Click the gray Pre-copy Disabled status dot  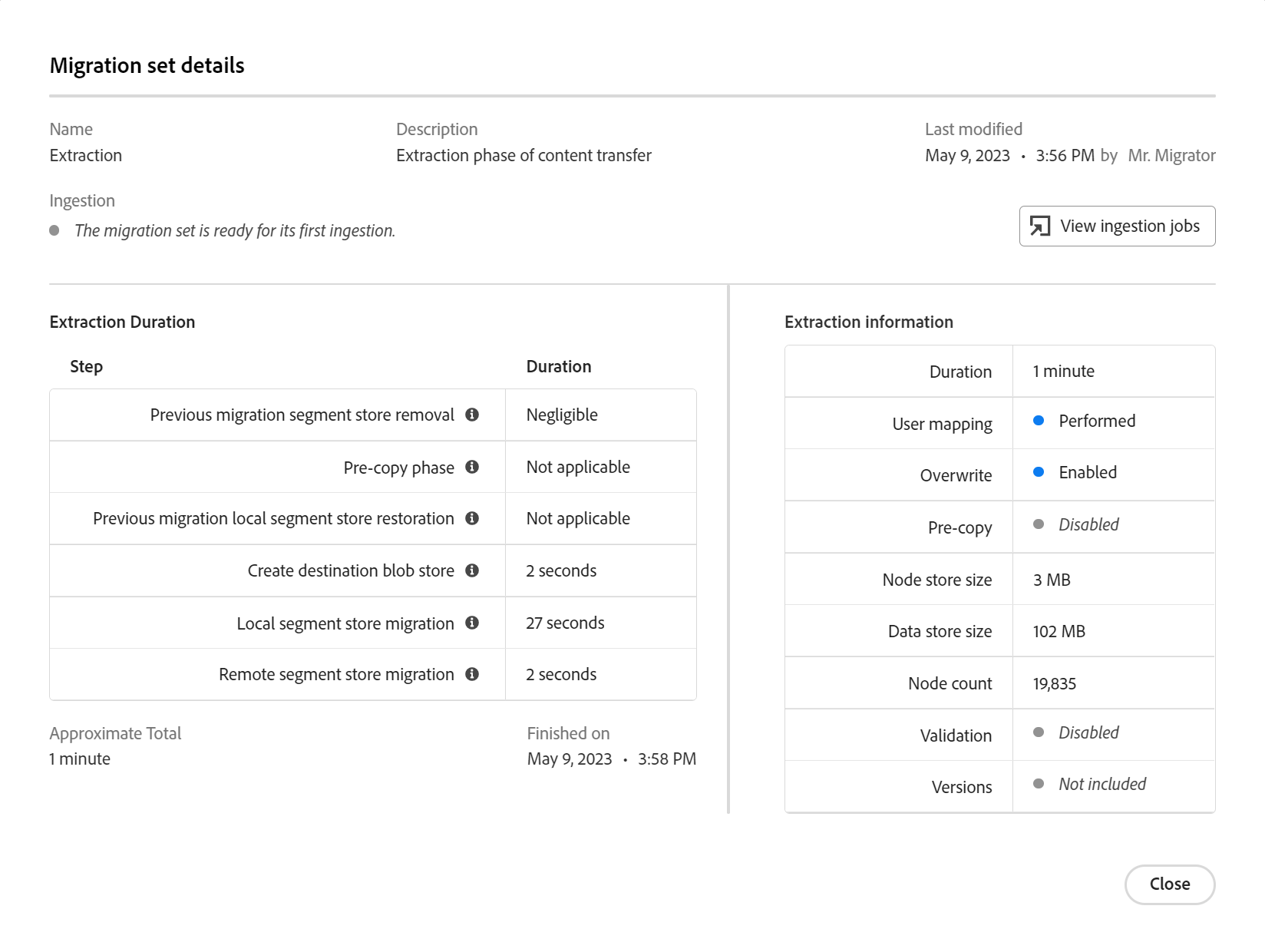(x=1039, y=524)
